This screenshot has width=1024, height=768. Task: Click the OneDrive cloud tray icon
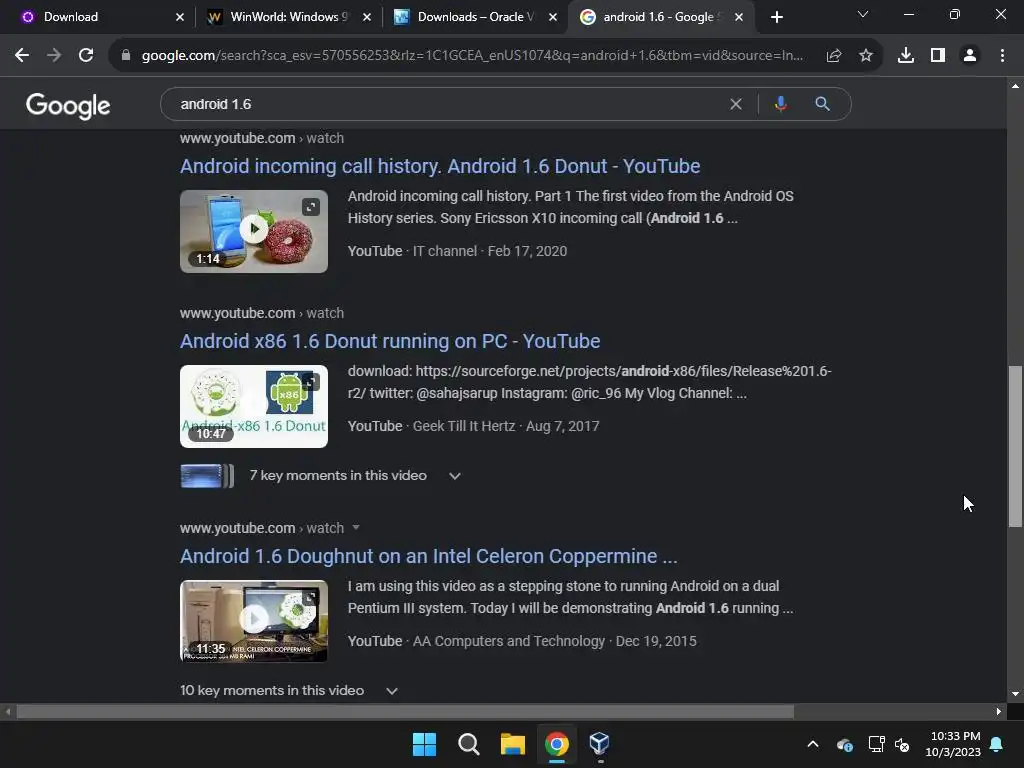point(844,744)
